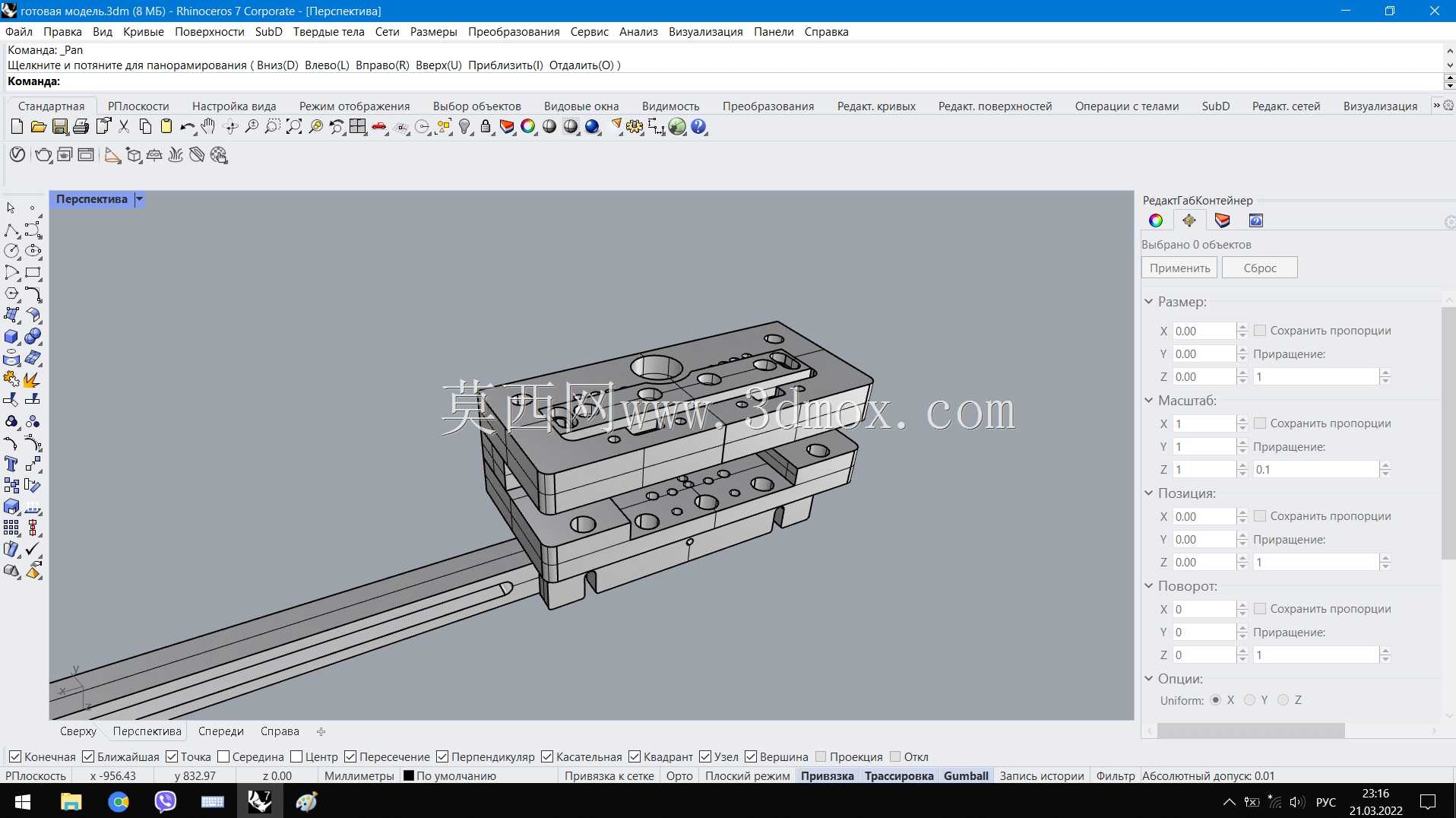Select the Box solid tool
The height and width of the screenshot is (818, 1456).
click(11, 336)
